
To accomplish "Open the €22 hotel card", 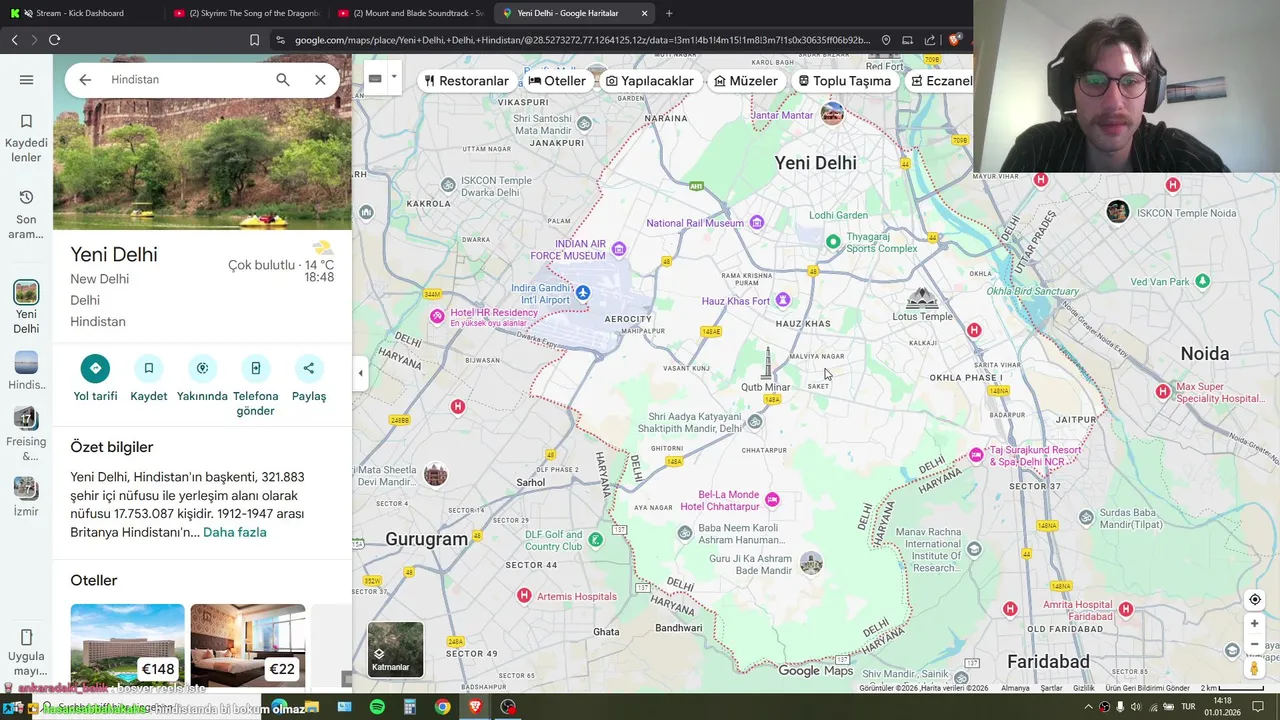I will (x=248, y=645).
